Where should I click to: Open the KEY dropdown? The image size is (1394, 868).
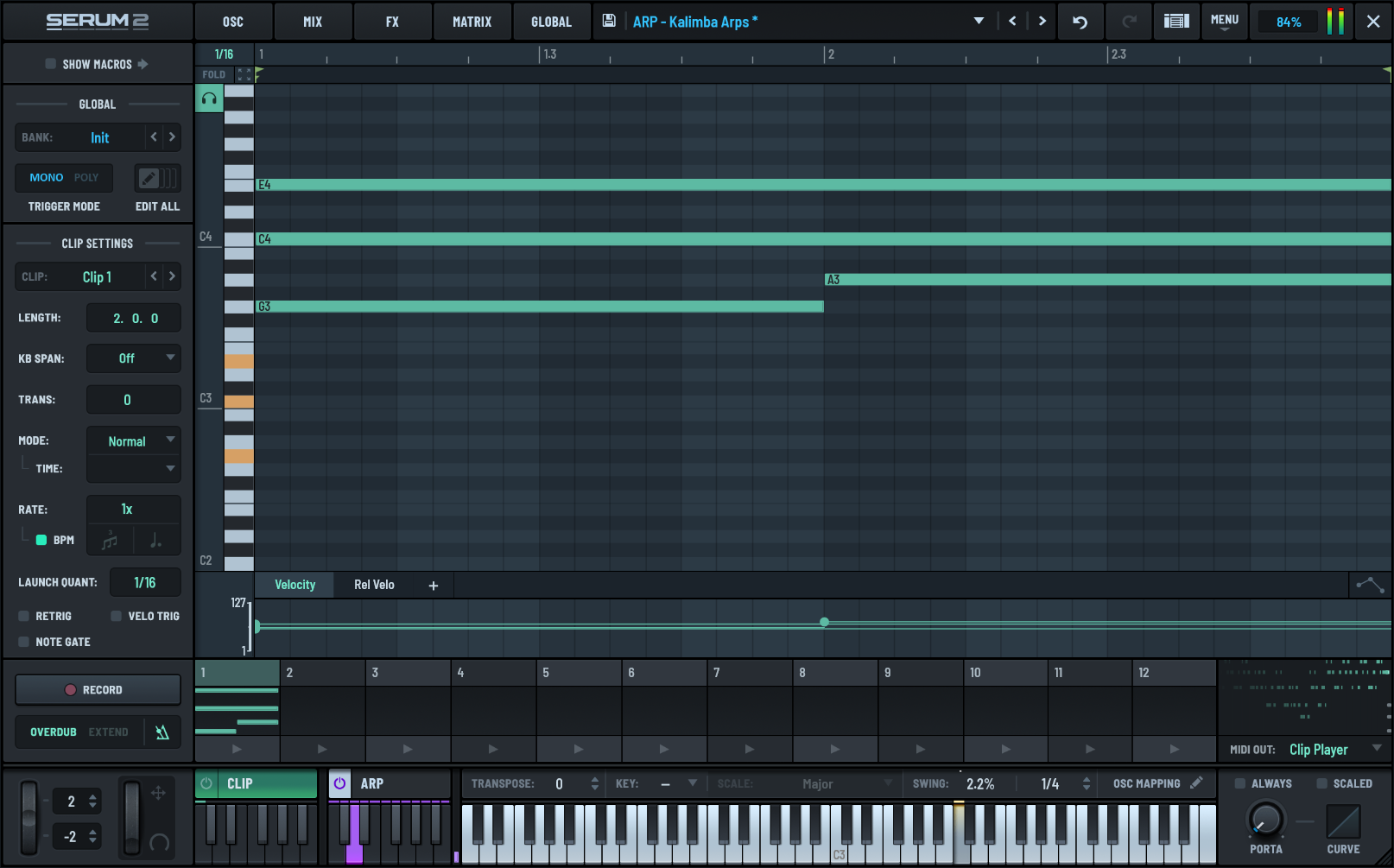pyautogui.click(x=678, y=783)
